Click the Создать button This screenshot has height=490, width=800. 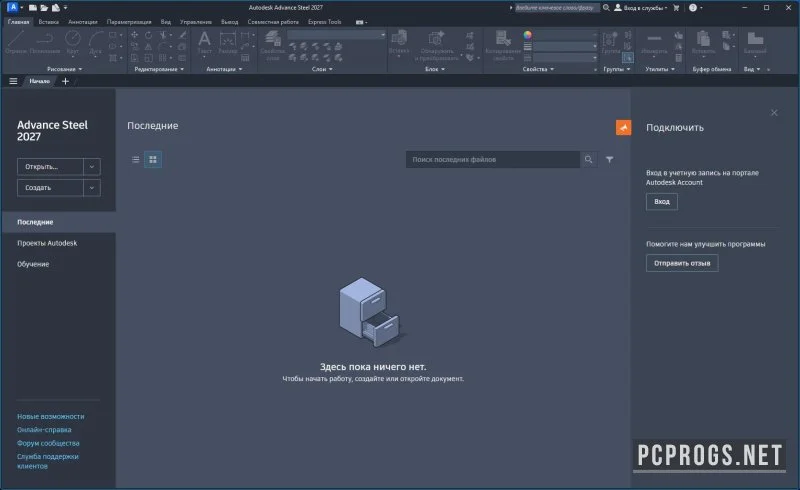coord(50,188)
